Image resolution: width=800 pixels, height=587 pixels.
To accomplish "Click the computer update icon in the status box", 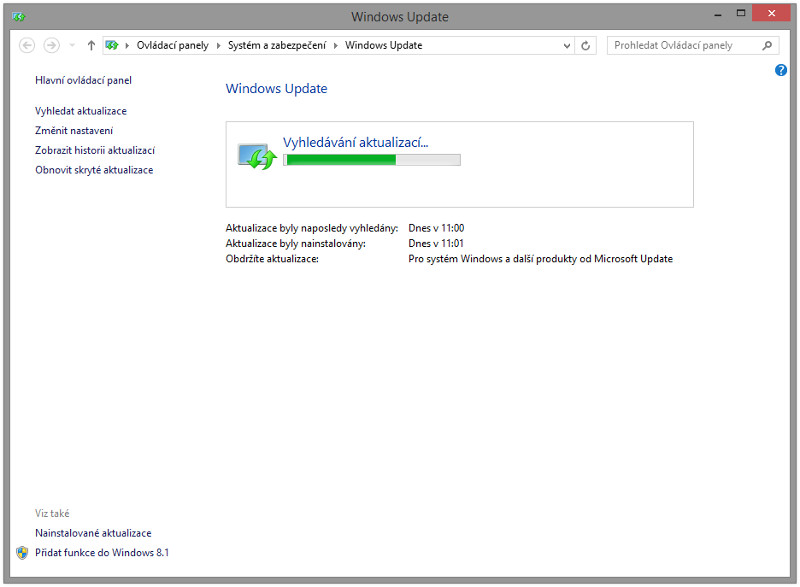I will 257,156.
